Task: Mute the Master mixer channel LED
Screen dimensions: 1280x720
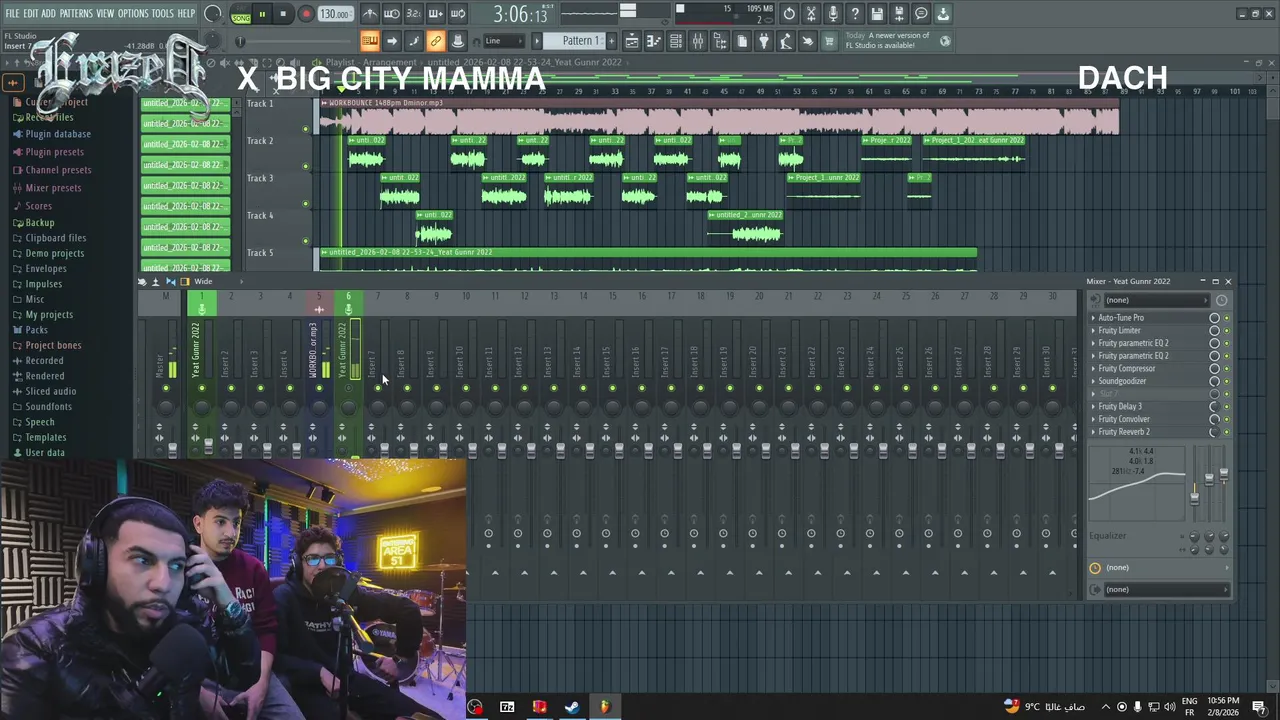Action: [165, 388]
